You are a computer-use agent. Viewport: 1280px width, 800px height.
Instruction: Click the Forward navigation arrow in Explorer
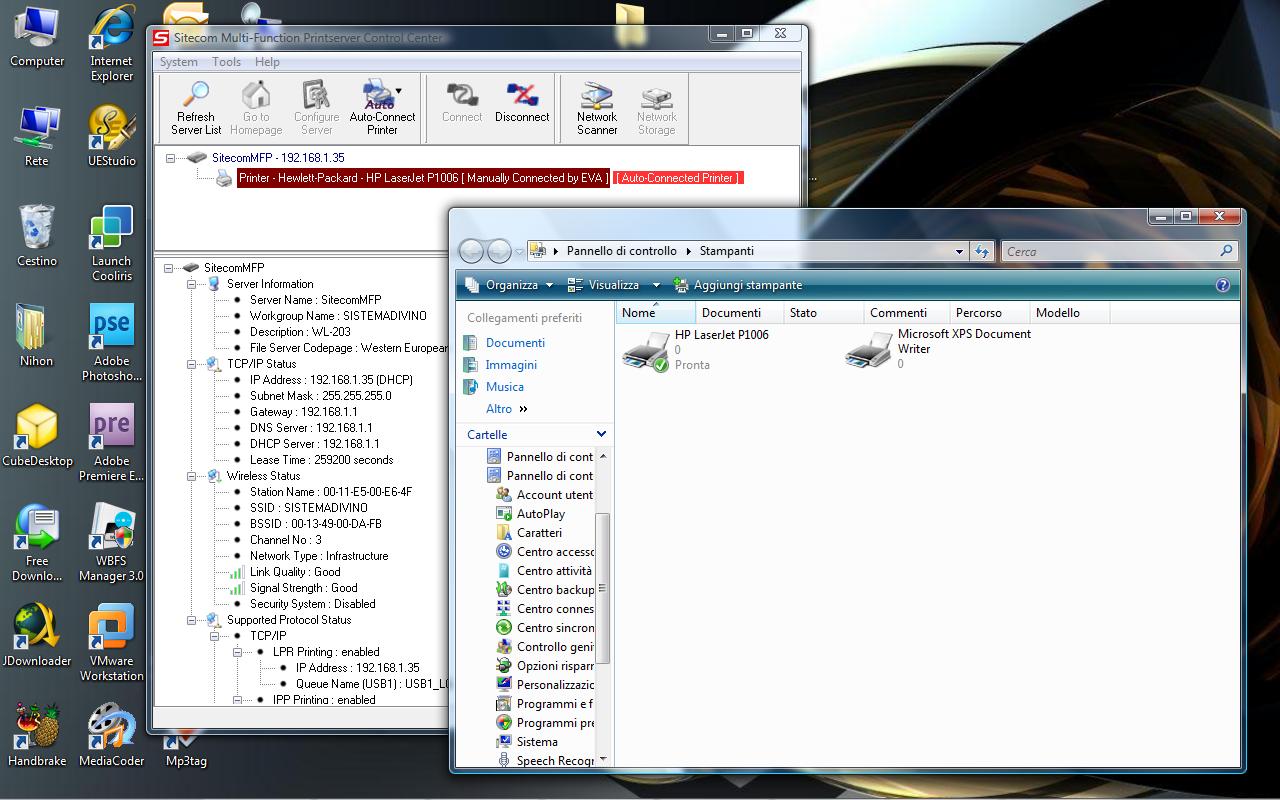click(x=499, y=251)
